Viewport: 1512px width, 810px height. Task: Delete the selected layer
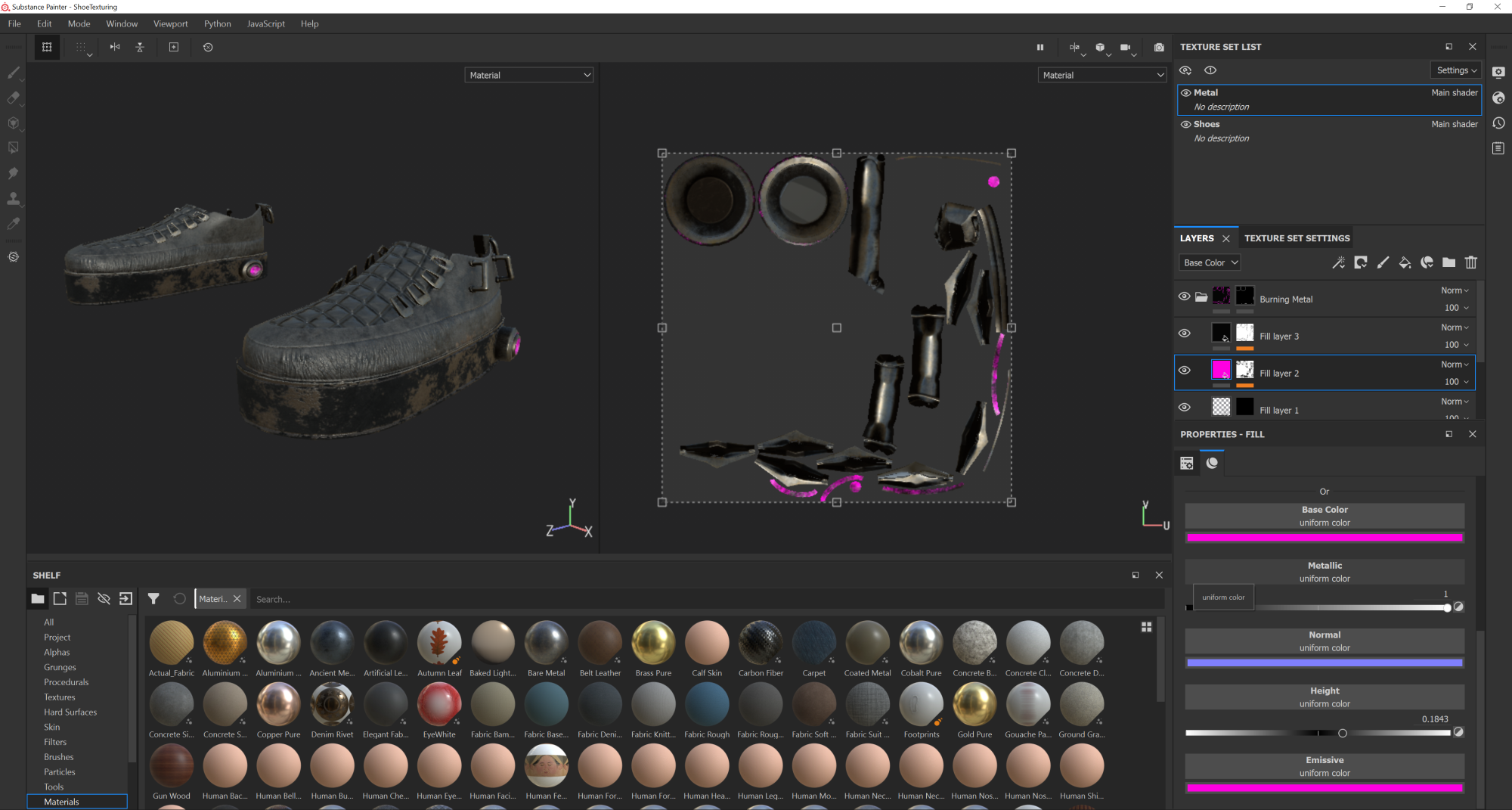click(1470, 262)
